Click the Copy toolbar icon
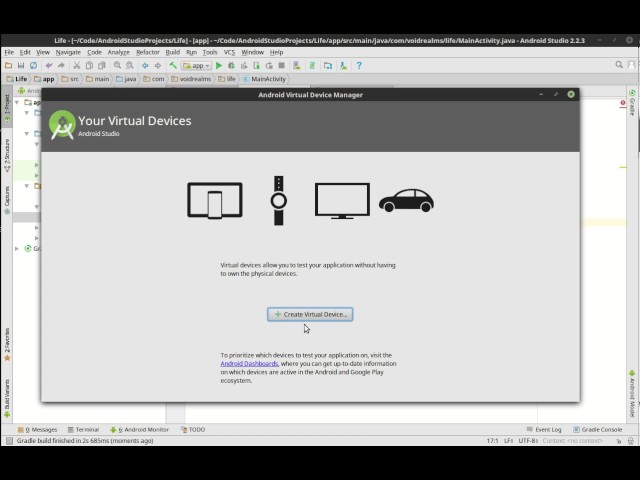640x480 pixels. [89, 65]
